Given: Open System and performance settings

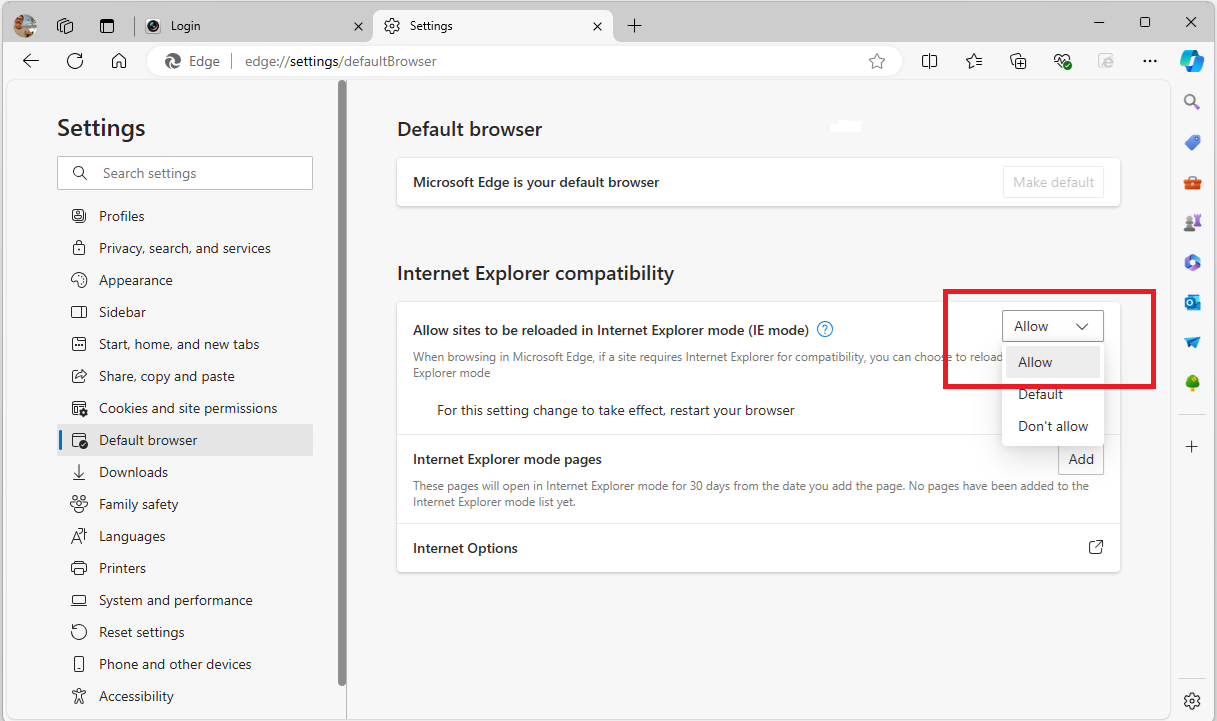Looking at the screenshot, I should click(186, 600).
